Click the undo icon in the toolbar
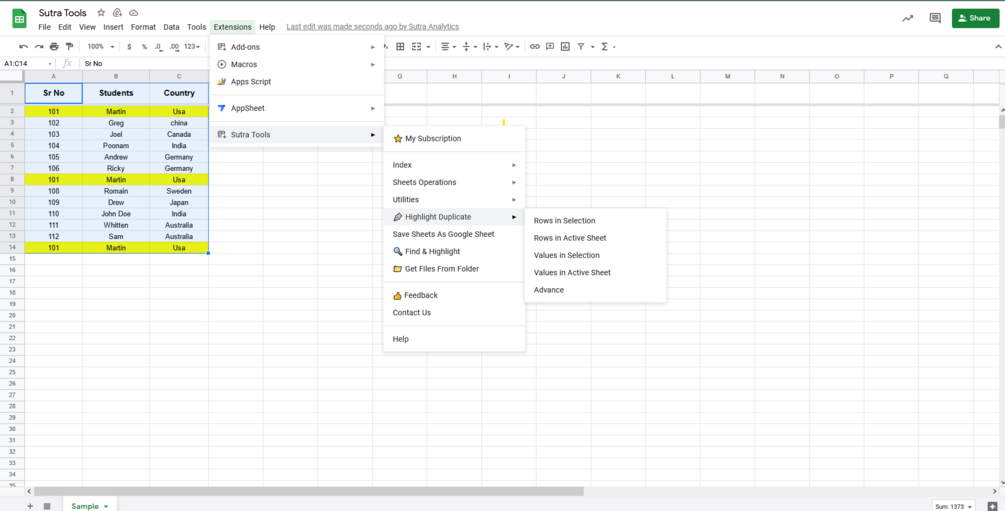The height and width of the screenshot is (511, 1005). pos(24,47)
